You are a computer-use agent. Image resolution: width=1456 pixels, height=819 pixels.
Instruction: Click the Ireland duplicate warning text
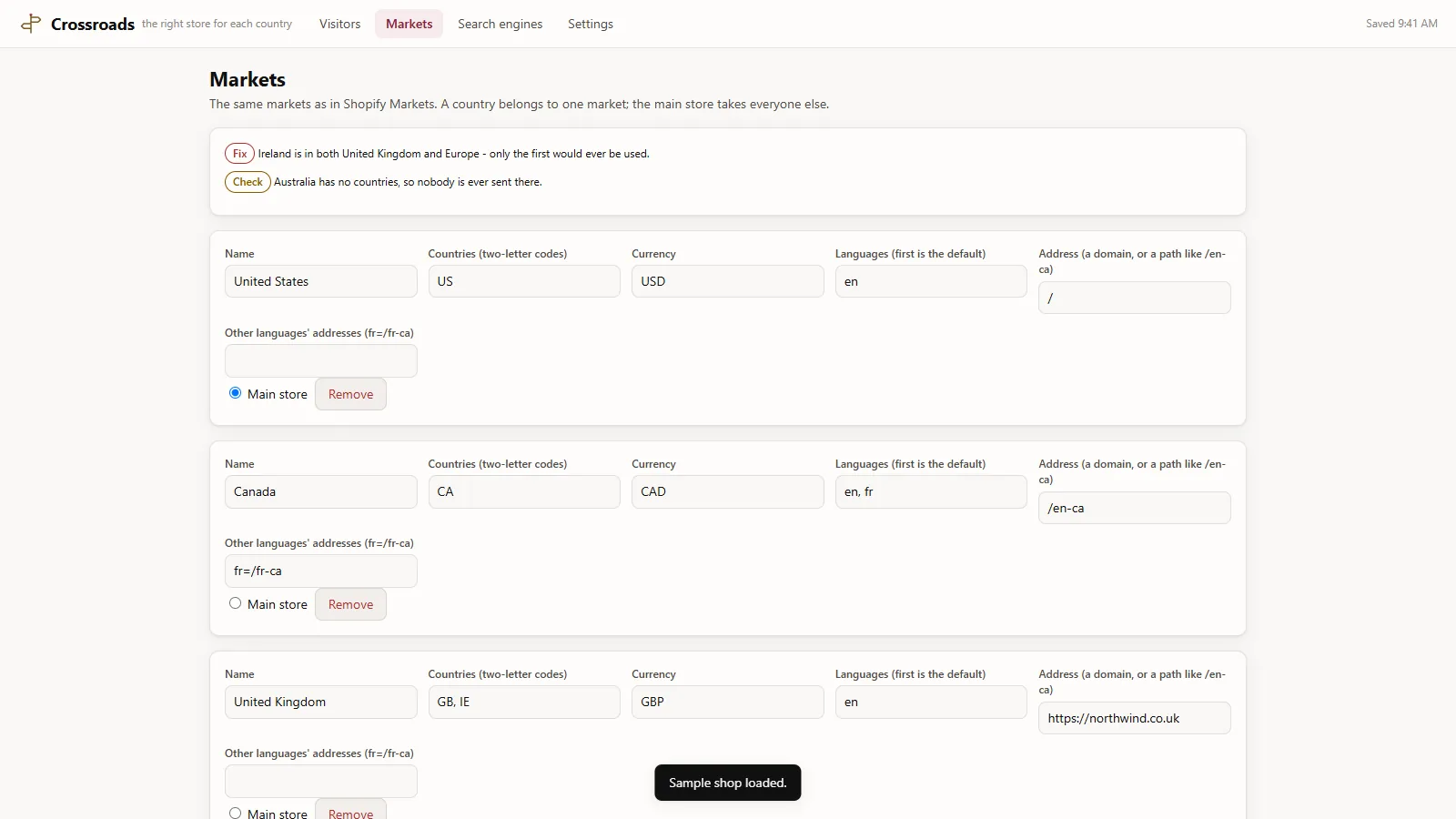pyautogui.click(x=453, y=154)
